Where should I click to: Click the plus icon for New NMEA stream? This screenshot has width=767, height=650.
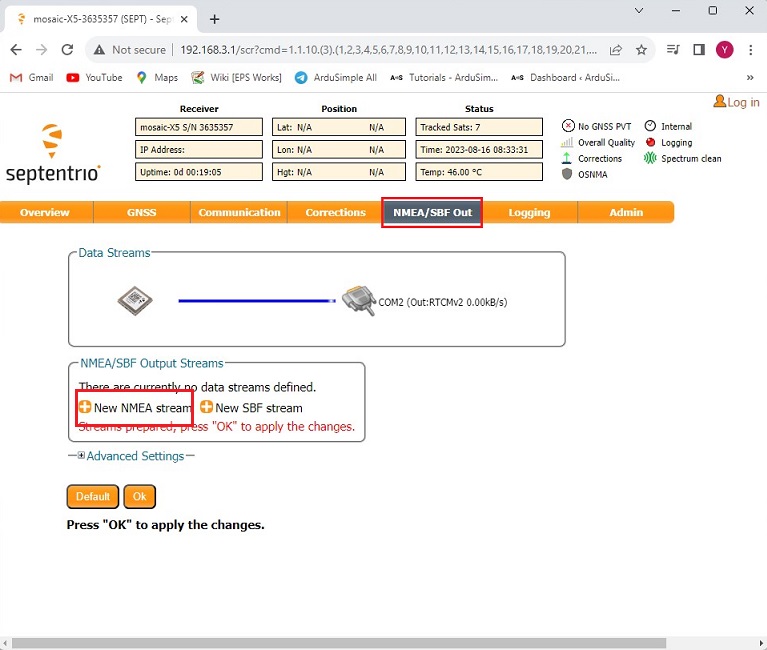click(85, 408)
